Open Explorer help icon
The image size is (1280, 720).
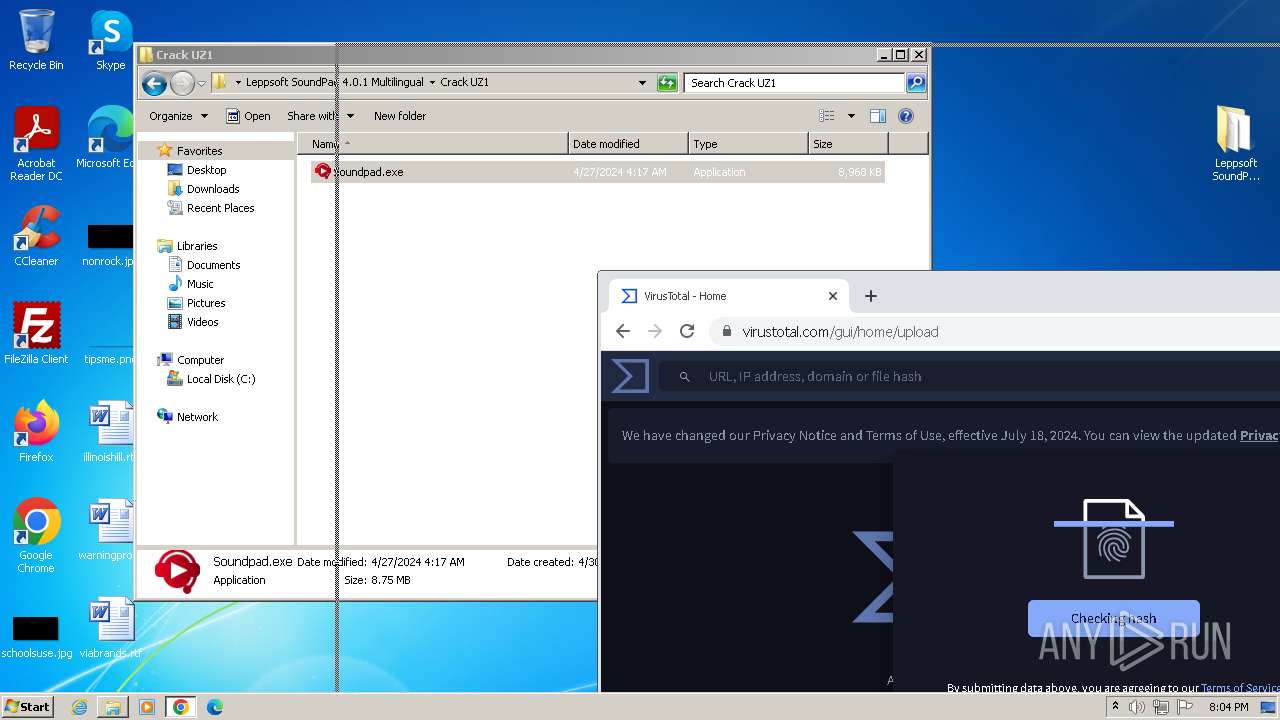(906, 116)
